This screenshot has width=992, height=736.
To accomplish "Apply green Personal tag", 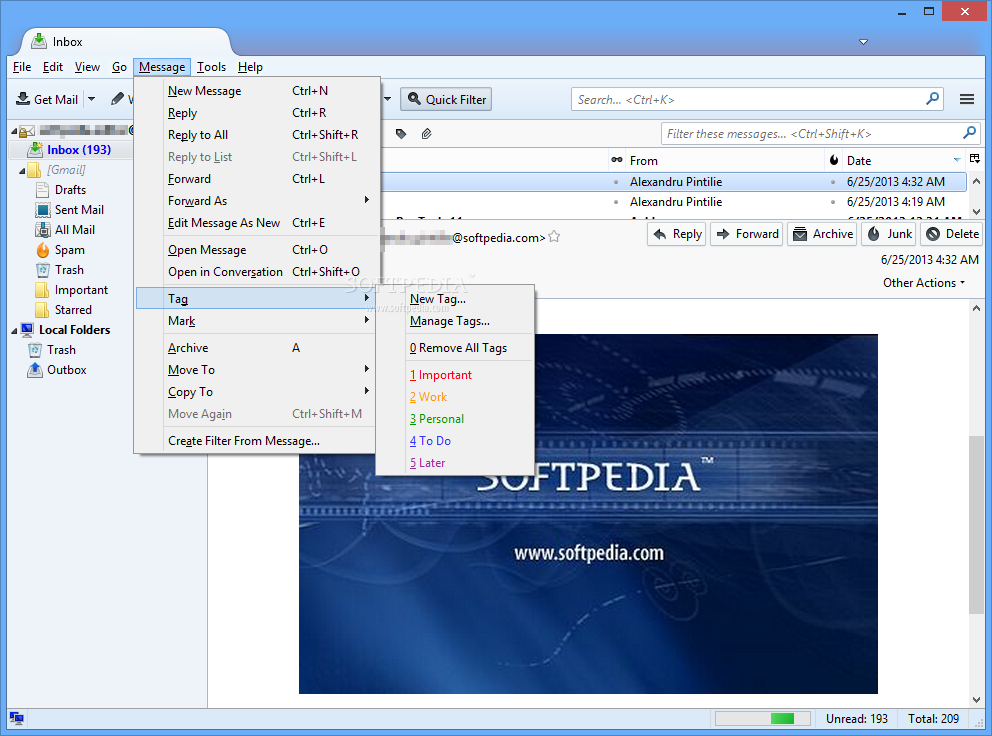I will tap(456, 419).
